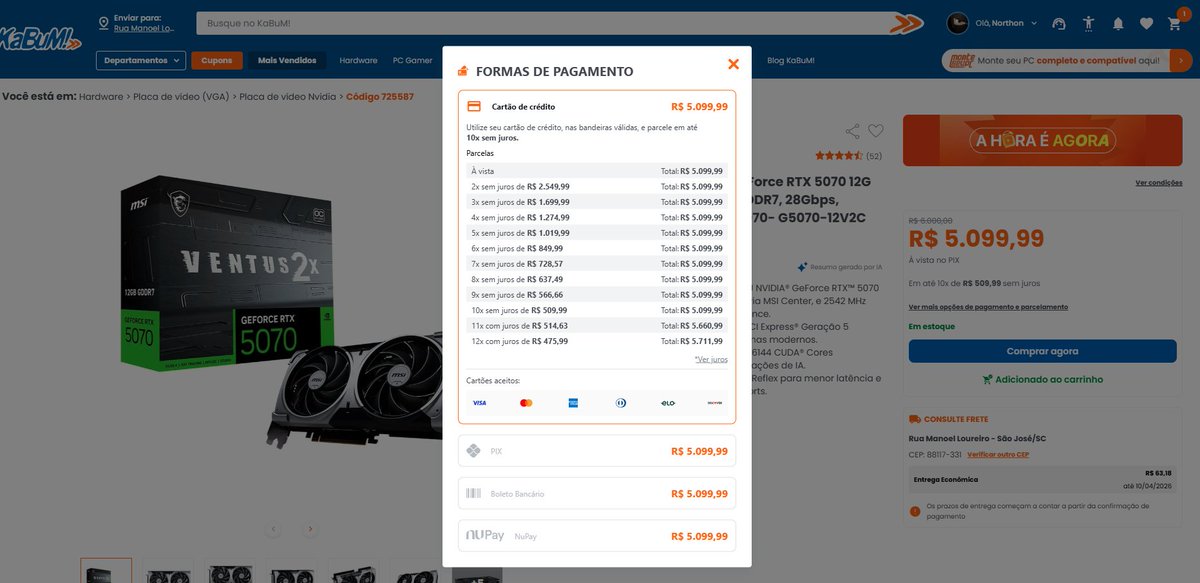This screenshot has height=583, width=1200.
Task: Expand the PIX payment option
Action: coord(597,451)
